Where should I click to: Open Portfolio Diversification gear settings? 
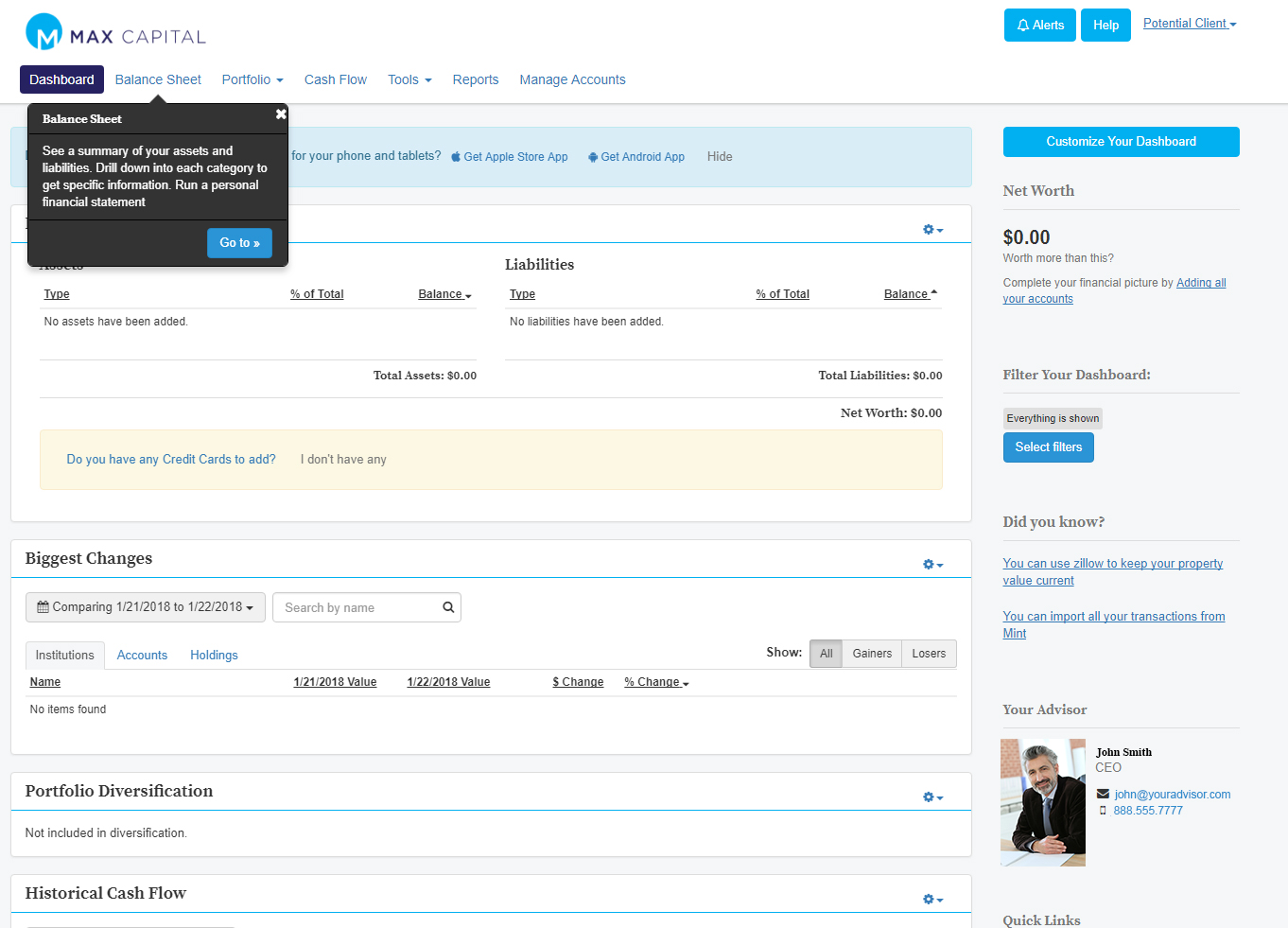pyautogui.click(x=932, y=797)
